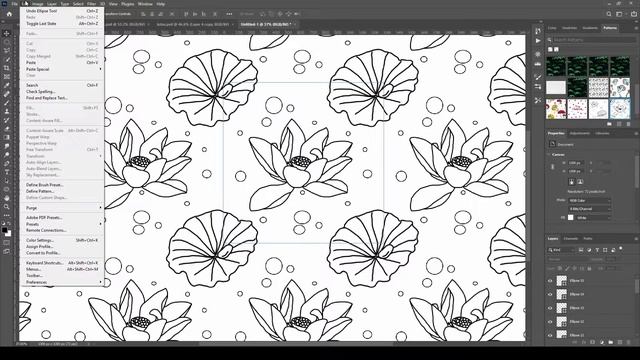Image resolution: width=640 pixels, height=360 pixels.
Task: Hide the topmost Ellipse layer eye icon
Action: click(550, 281)
